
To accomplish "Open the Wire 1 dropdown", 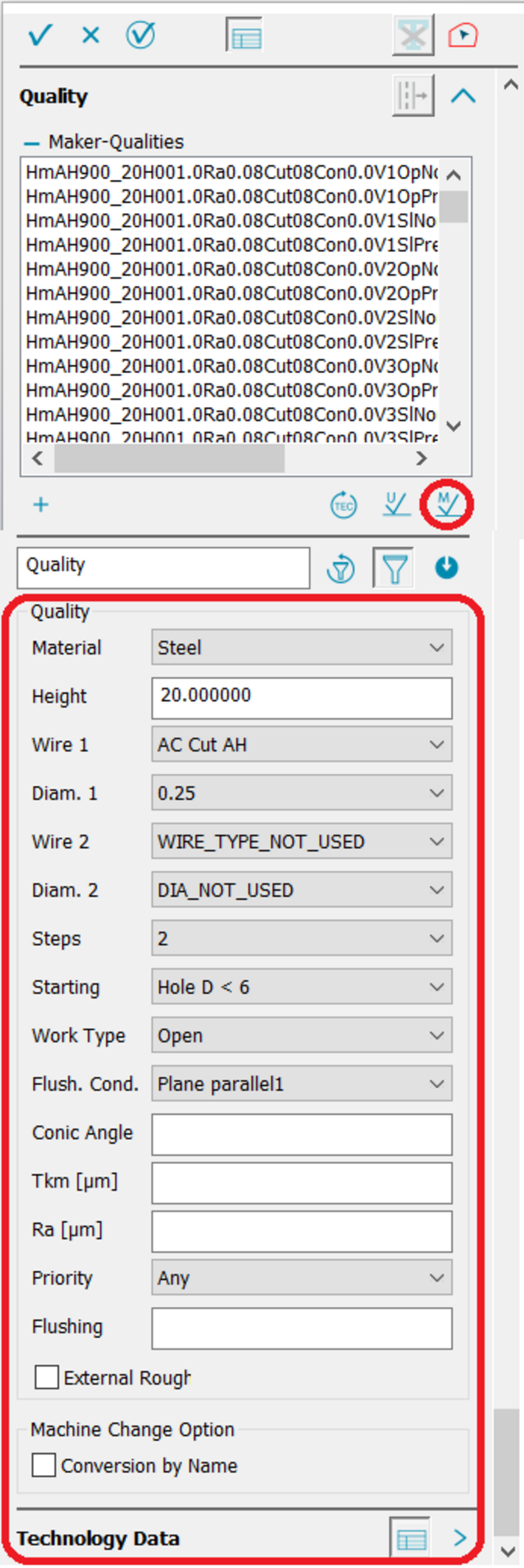I will click(301, 745).
